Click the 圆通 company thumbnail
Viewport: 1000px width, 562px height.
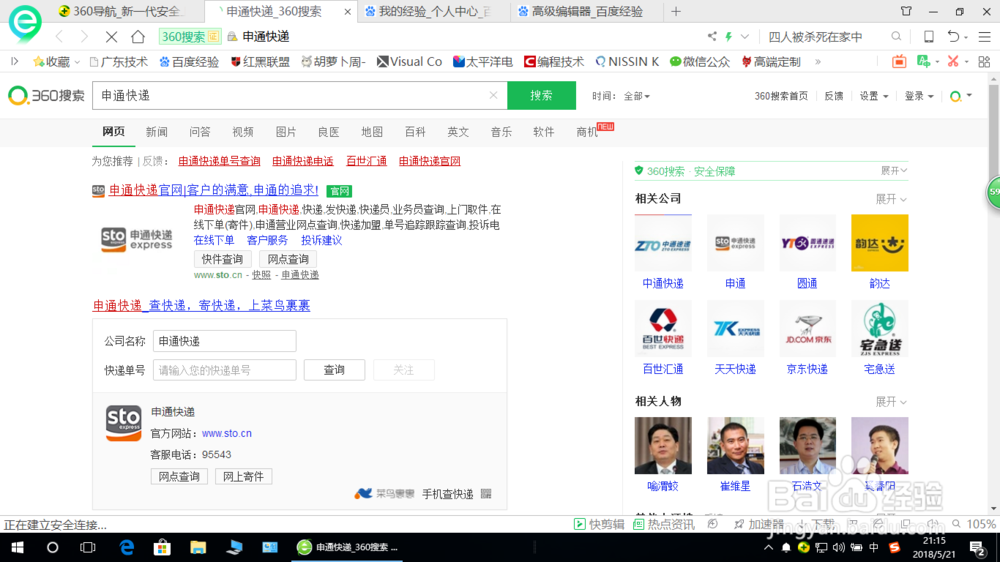(x=807, y=243)
